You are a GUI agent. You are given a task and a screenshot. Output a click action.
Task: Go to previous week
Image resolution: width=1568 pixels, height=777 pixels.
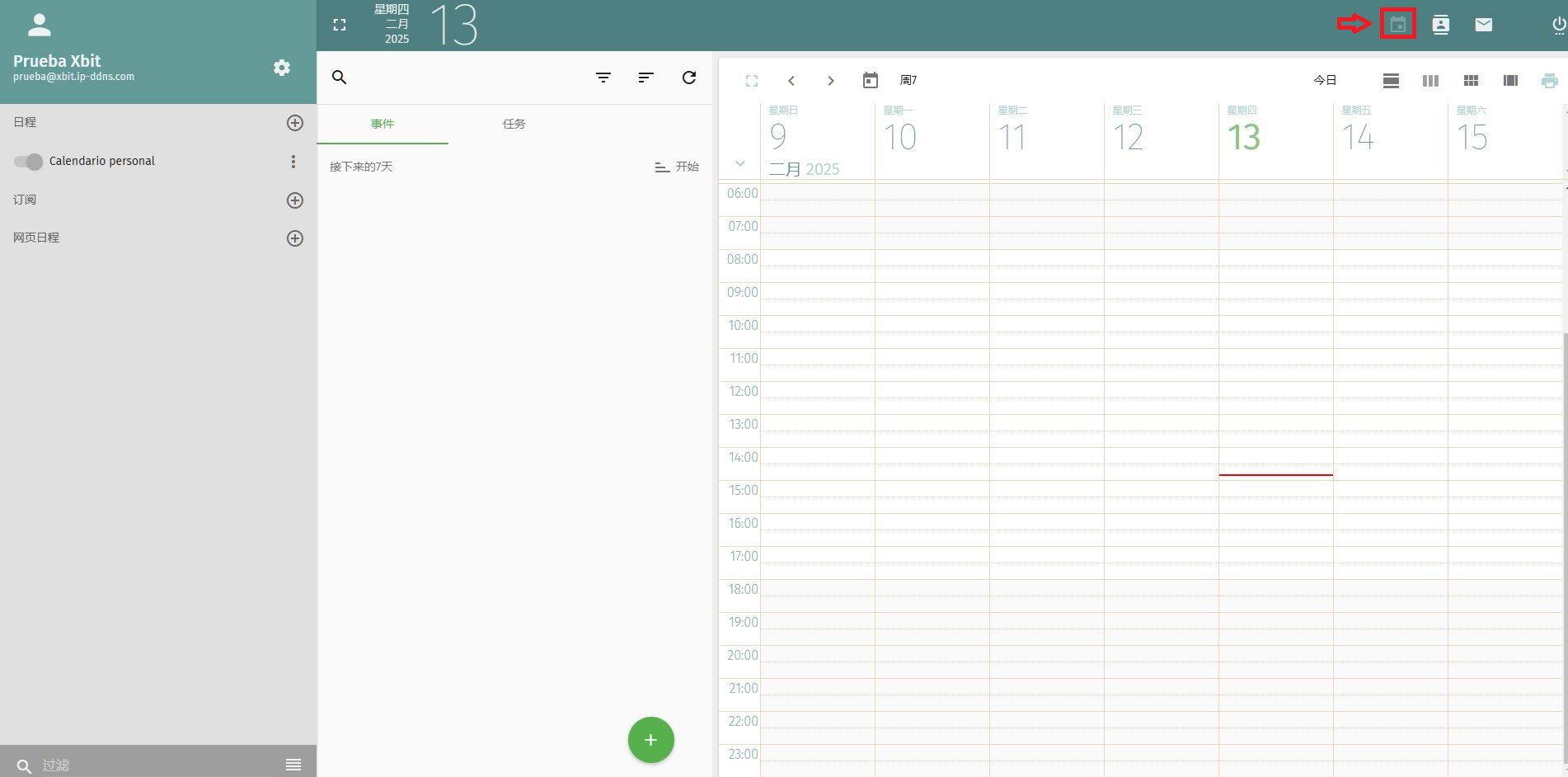tap(791, 81)
